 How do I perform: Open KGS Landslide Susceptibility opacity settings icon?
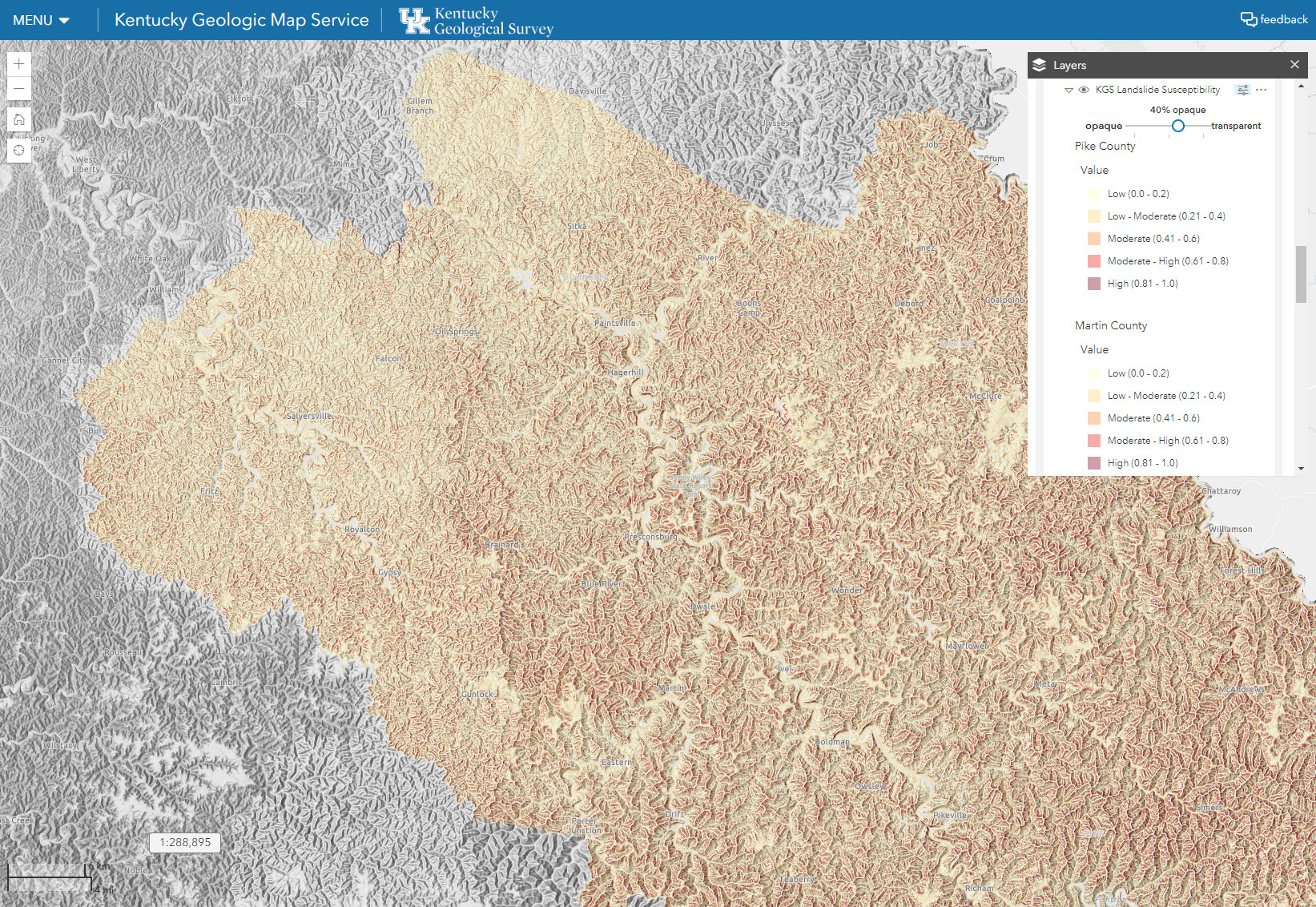coord(1242,90)
